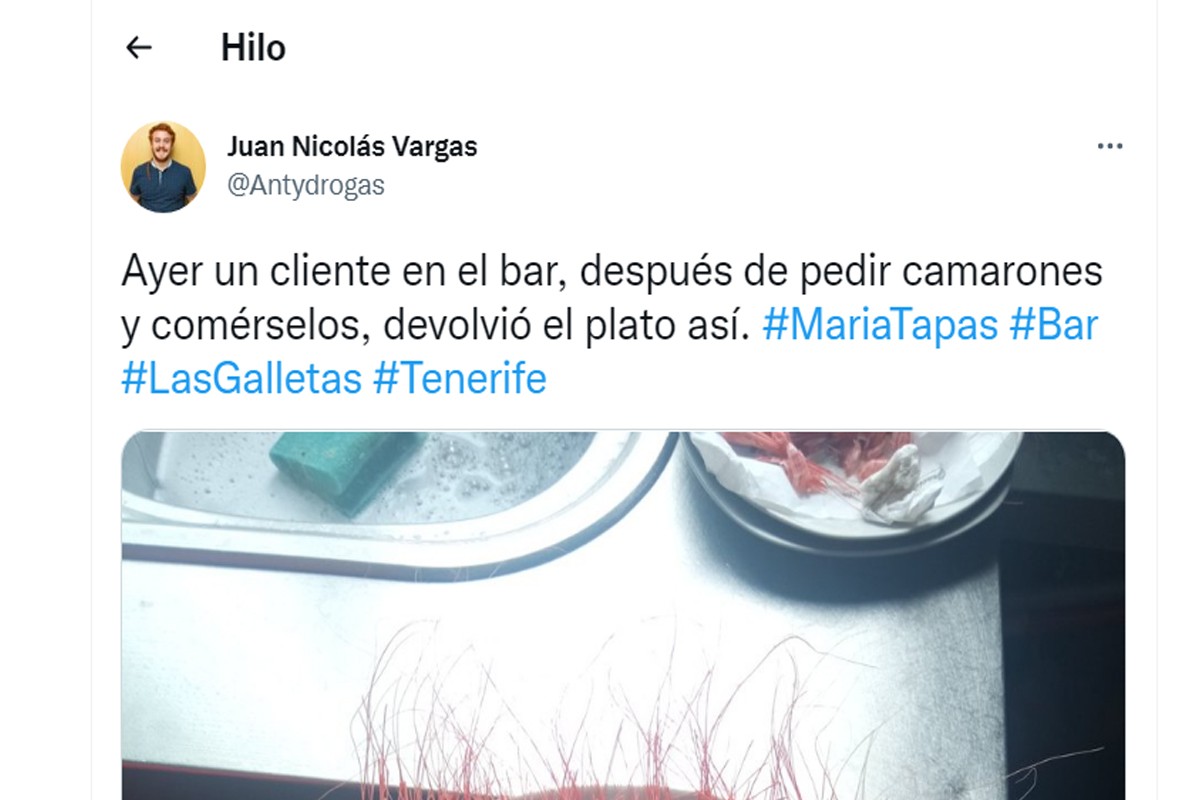
Task: Click the display name Juan Nicolás Vargas
Action: click(x=352, y=147)
